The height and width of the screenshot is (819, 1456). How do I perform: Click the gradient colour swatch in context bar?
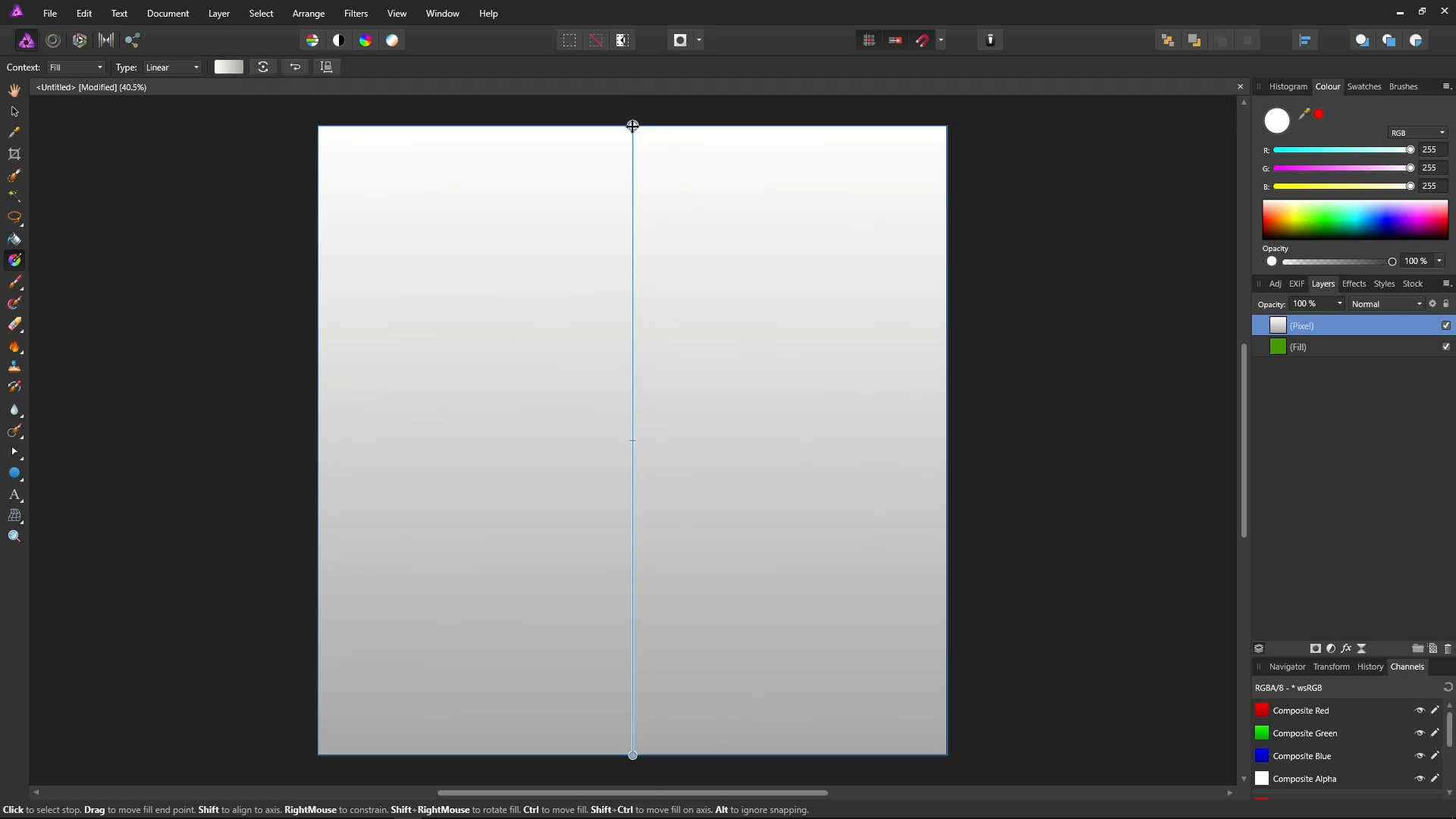click(228, 67)
